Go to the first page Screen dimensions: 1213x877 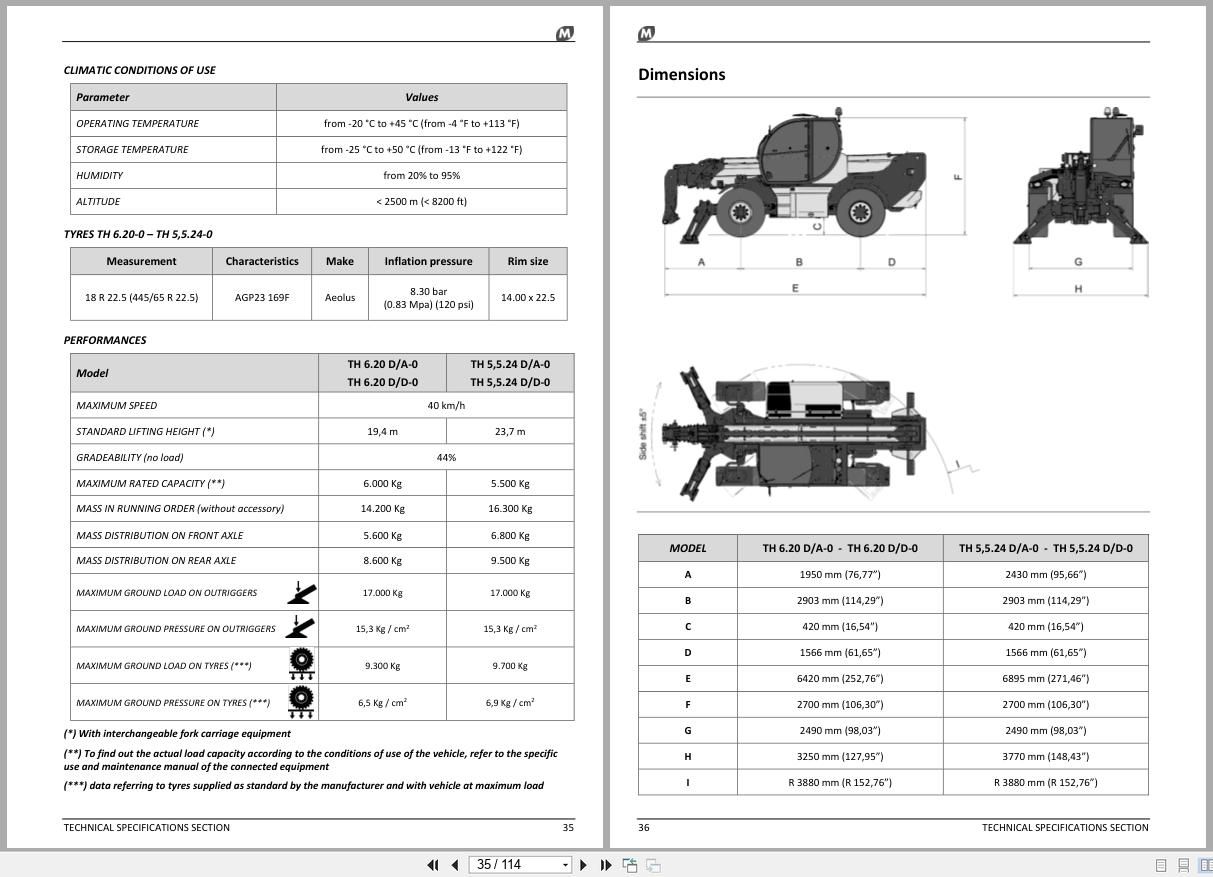point(433,865)
